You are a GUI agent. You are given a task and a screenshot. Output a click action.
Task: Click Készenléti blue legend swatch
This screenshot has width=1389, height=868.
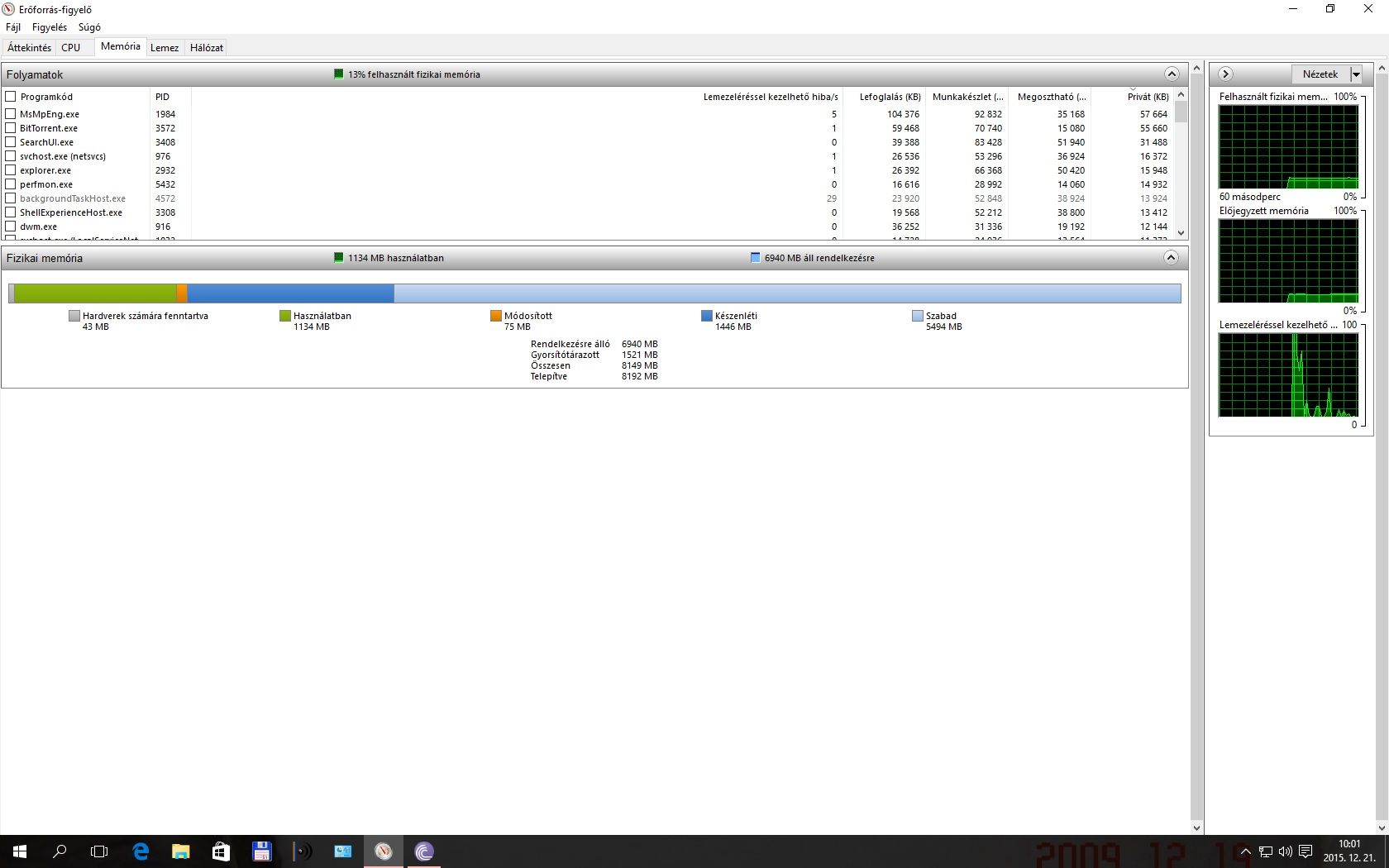point(707,316)
